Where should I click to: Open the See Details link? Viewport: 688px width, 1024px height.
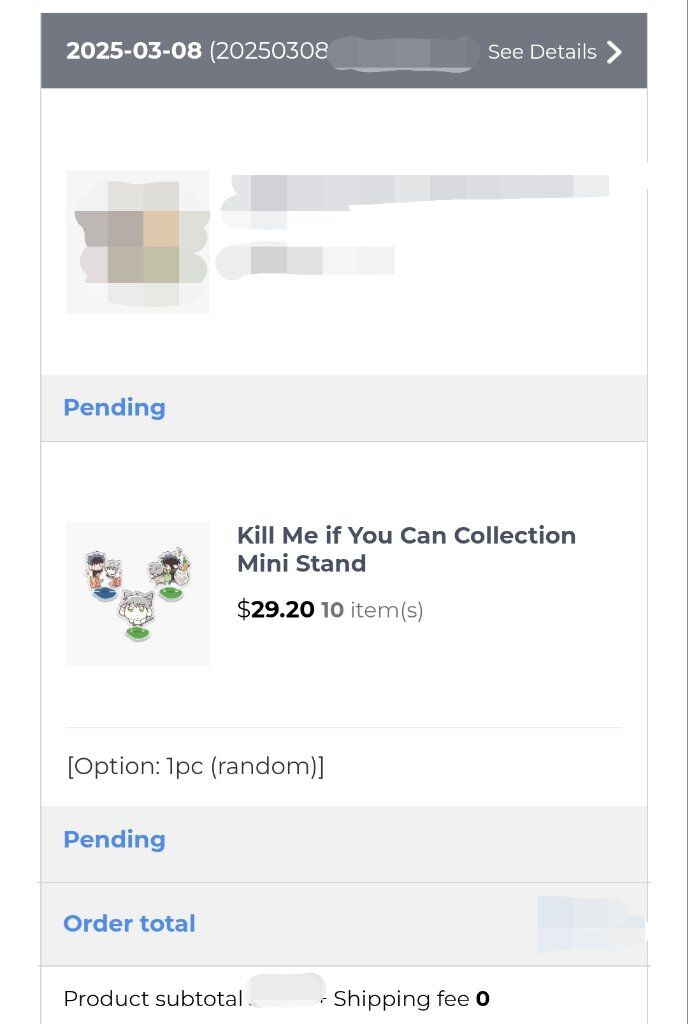point(542,52)
